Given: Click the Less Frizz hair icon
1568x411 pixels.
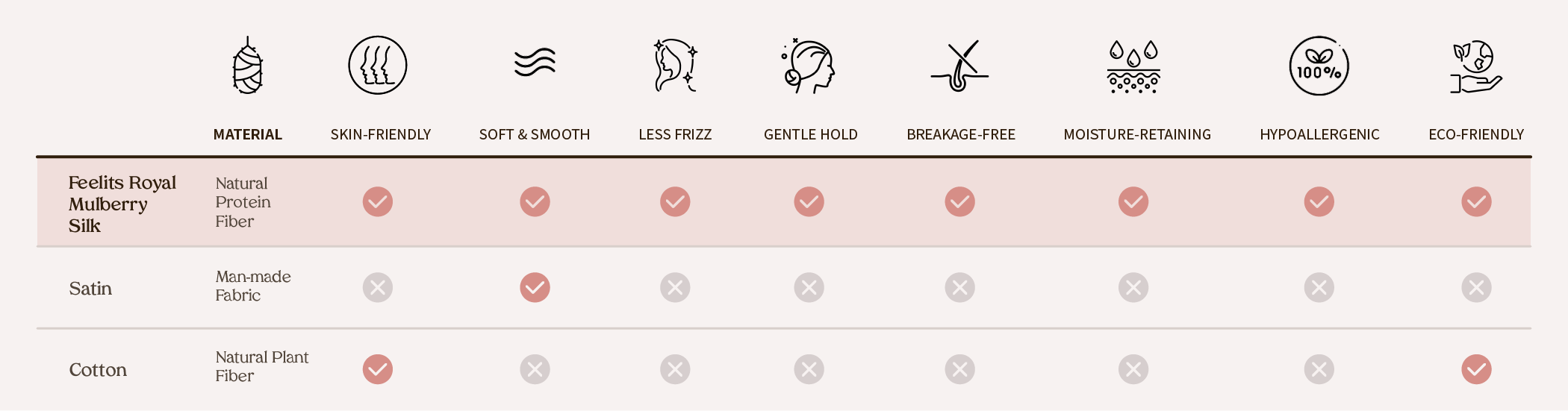Looking at the screenshot, I should [x=675, y=66].
